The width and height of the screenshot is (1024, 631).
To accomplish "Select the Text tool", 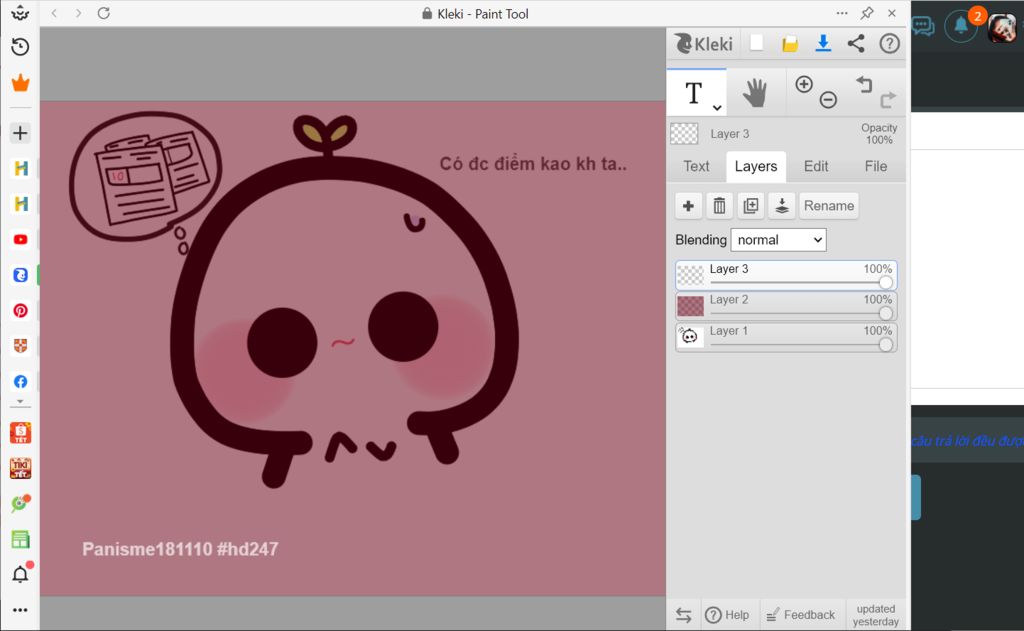I will click(694, 93).
